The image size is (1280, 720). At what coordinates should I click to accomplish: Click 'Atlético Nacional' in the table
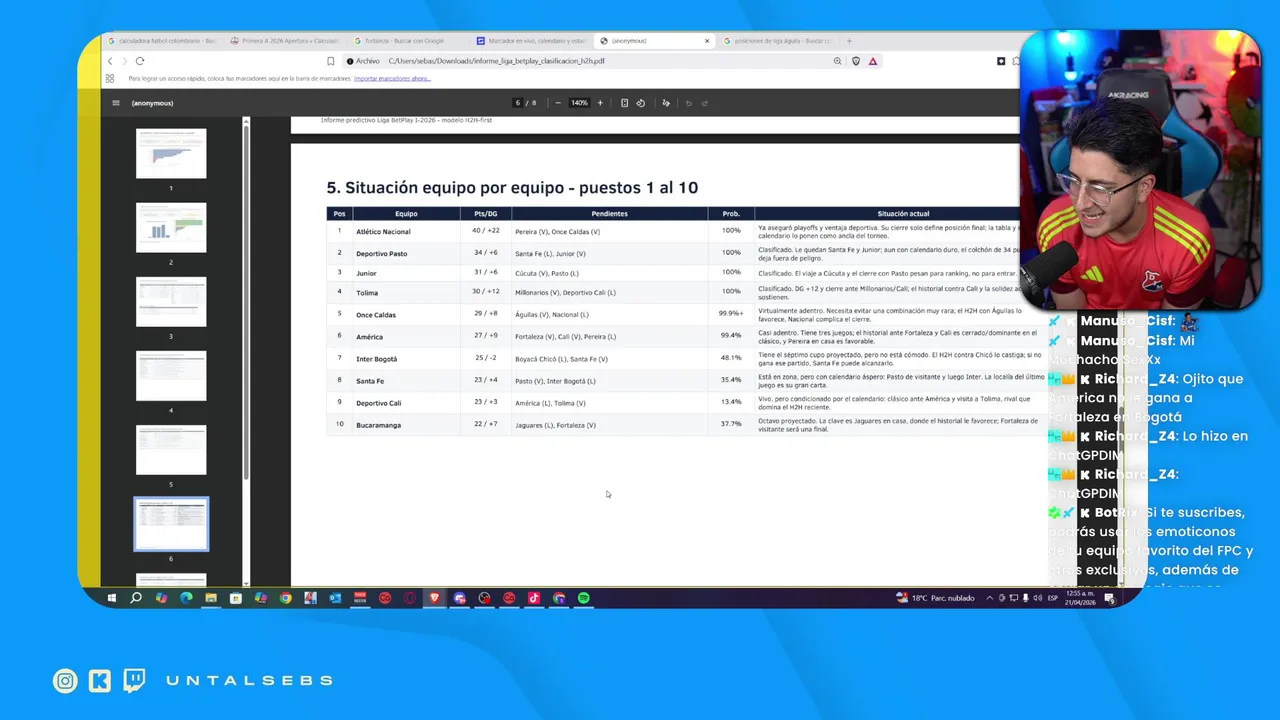coord(383,232)
